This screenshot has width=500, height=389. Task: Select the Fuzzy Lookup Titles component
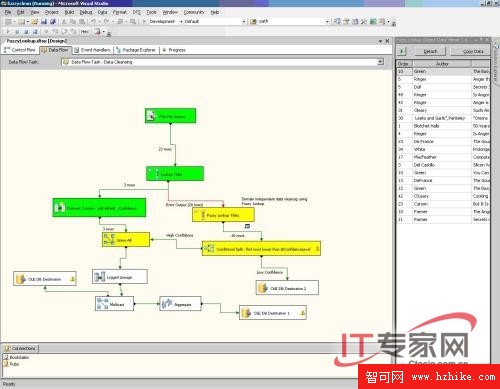tap(223, 215)
